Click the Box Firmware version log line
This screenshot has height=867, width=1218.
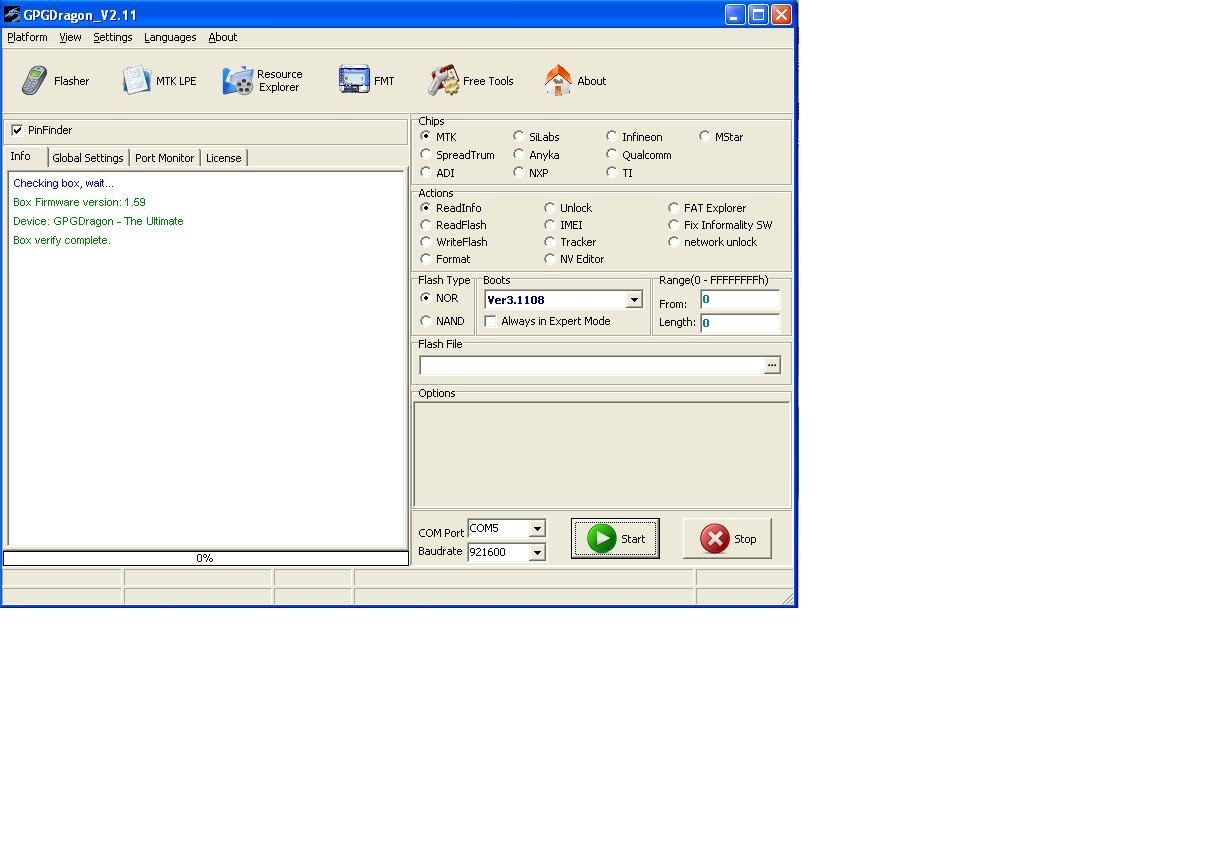click(79, 202)
